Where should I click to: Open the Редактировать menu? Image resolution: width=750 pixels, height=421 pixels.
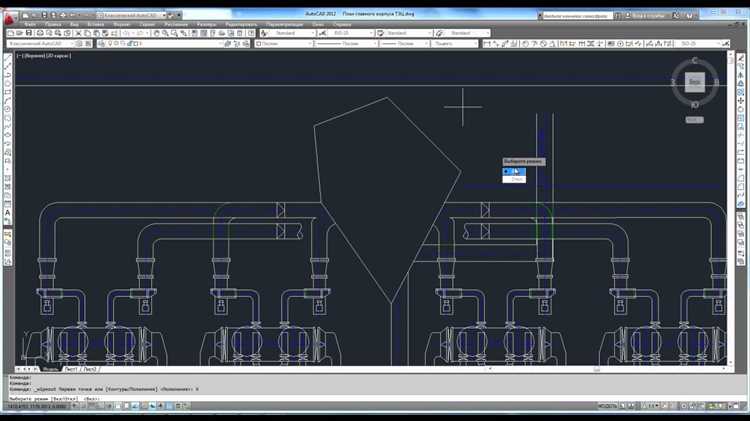click(241, 24)
